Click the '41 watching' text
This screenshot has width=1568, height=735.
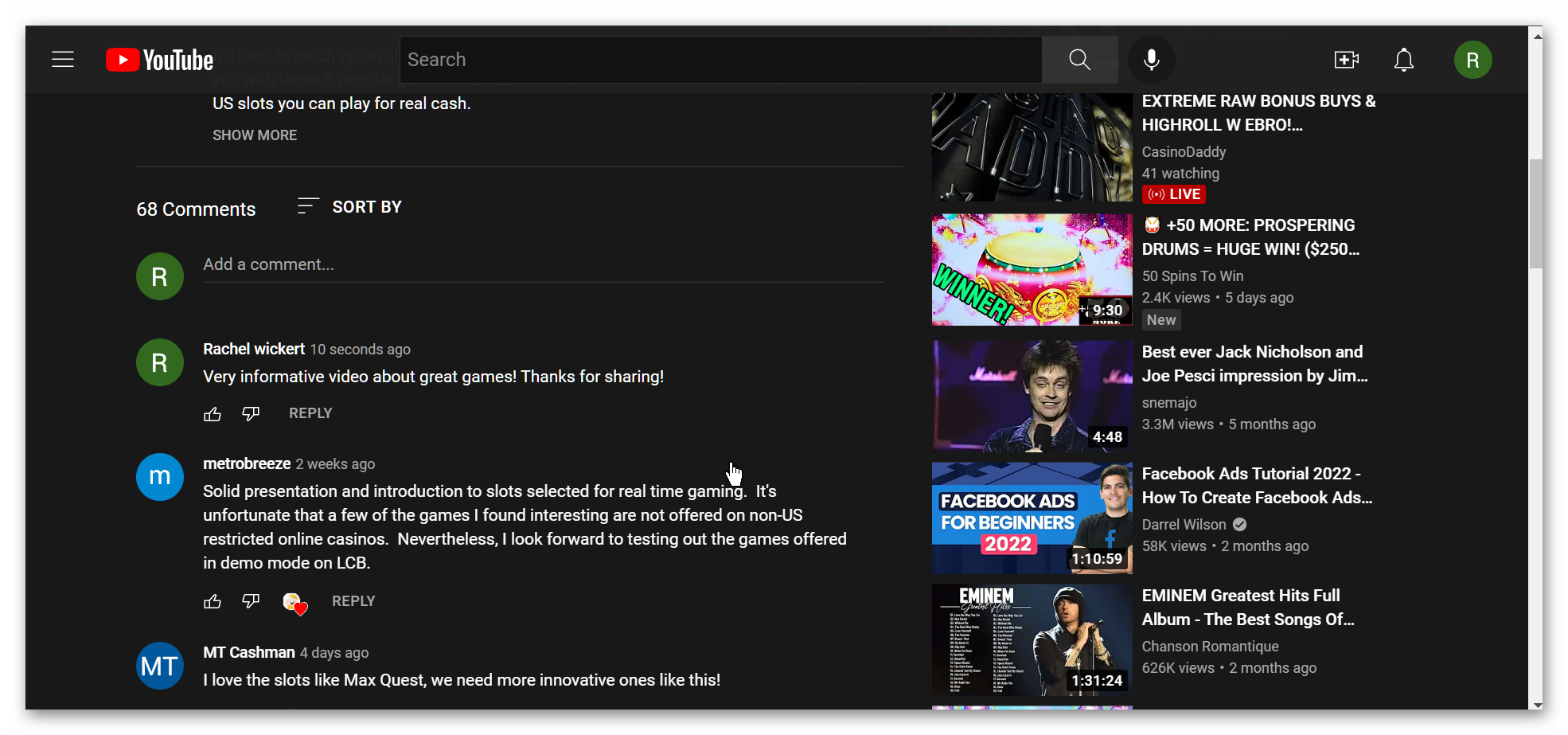pos(1180,174)
